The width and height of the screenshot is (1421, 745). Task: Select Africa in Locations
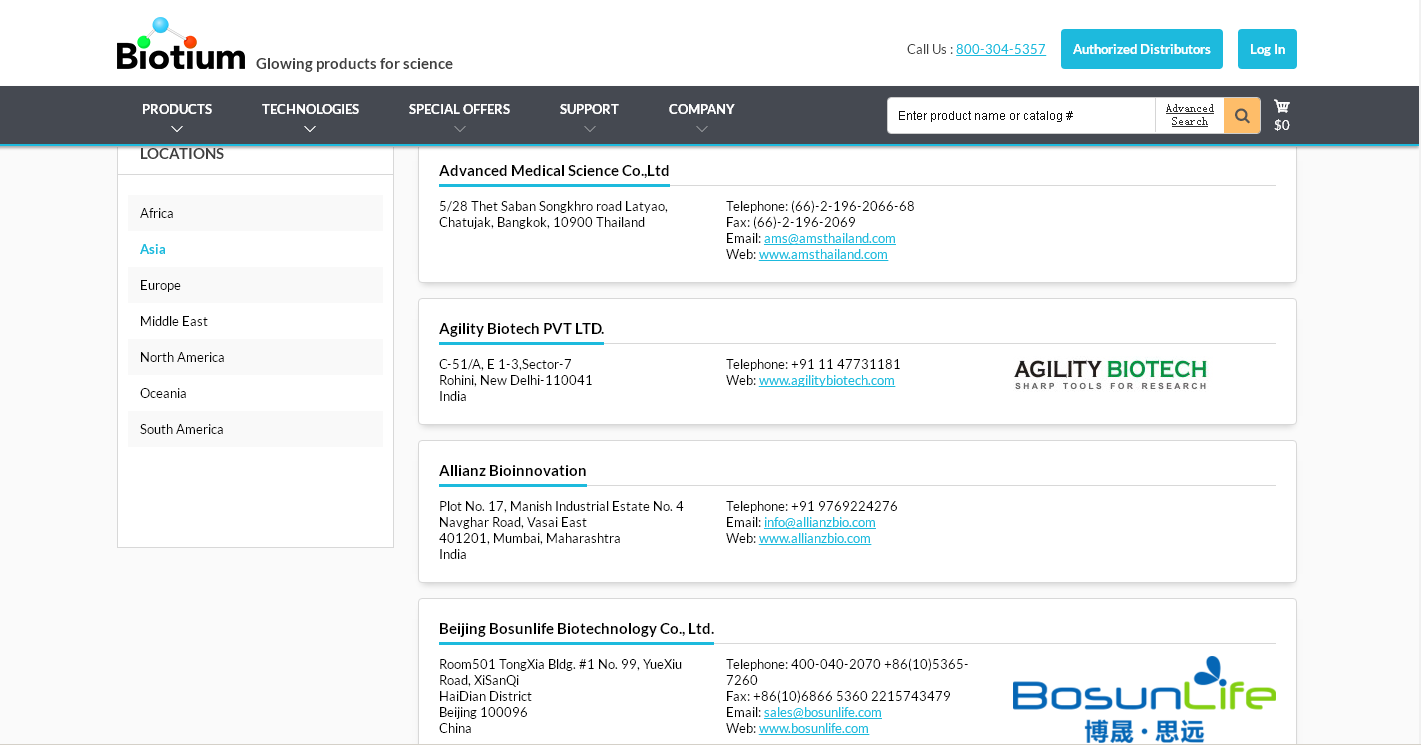[x=255, y=213]
